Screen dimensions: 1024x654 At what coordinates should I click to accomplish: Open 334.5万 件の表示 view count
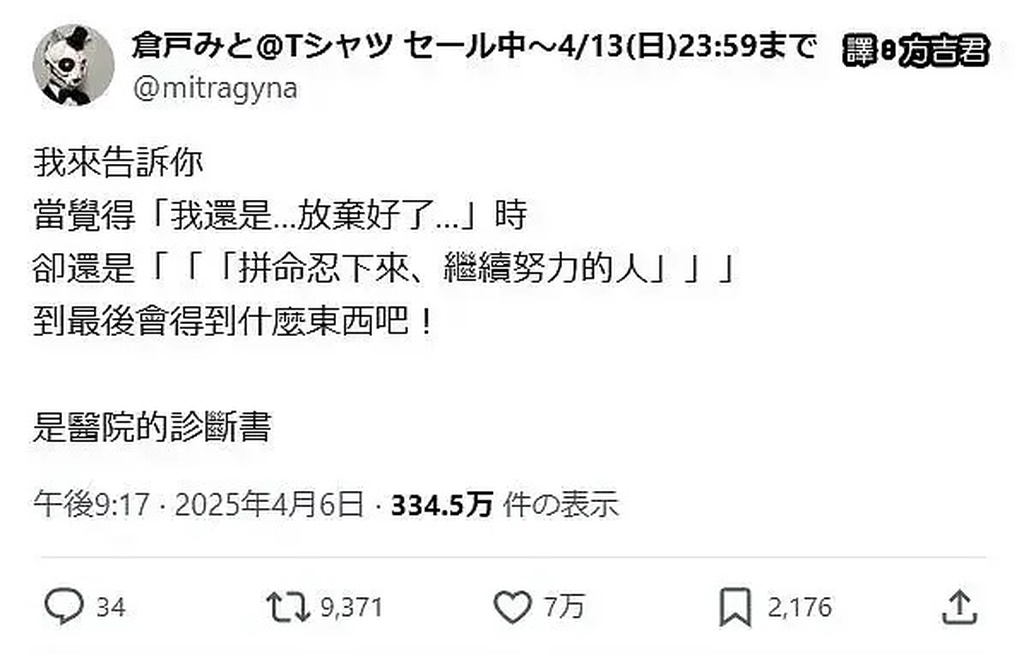[504, 504]
